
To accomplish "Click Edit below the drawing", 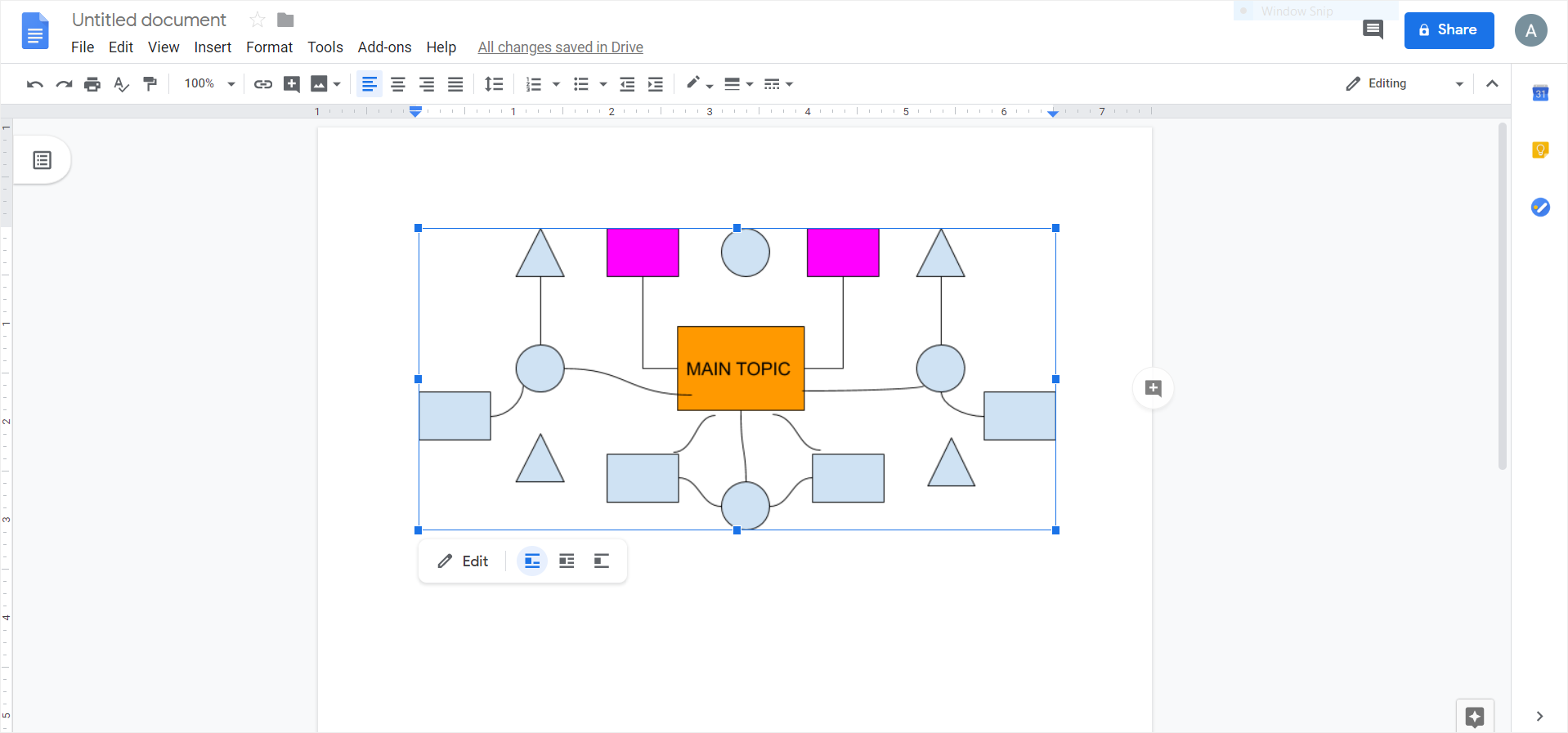I will tap(464, 561).
